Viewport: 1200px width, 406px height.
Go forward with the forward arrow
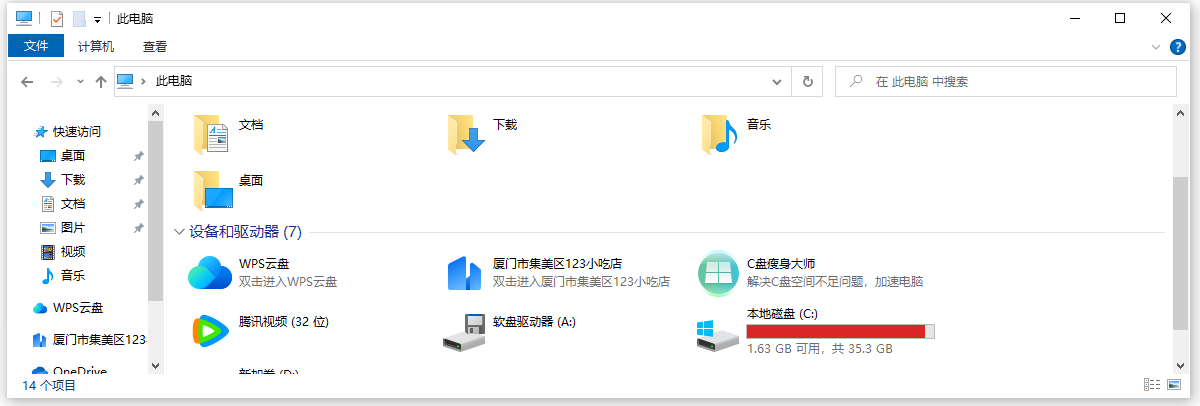[x=57, y=81]
